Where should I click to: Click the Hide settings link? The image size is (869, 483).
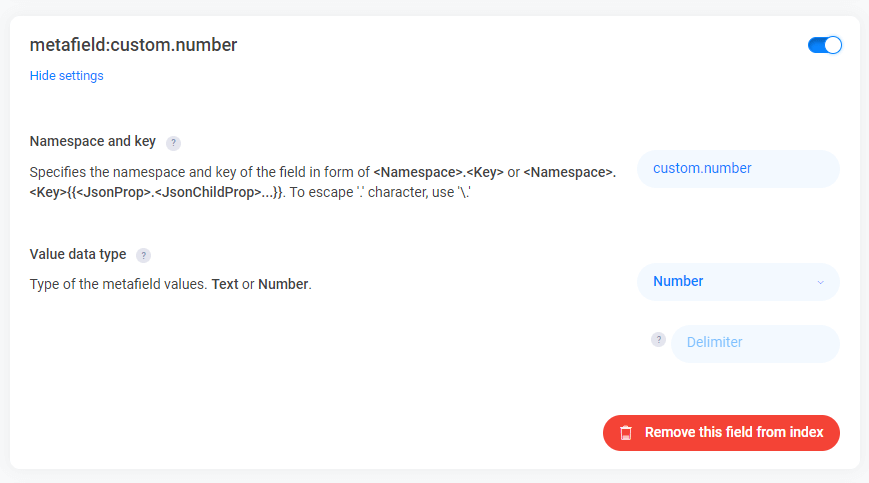click(66, 76)
